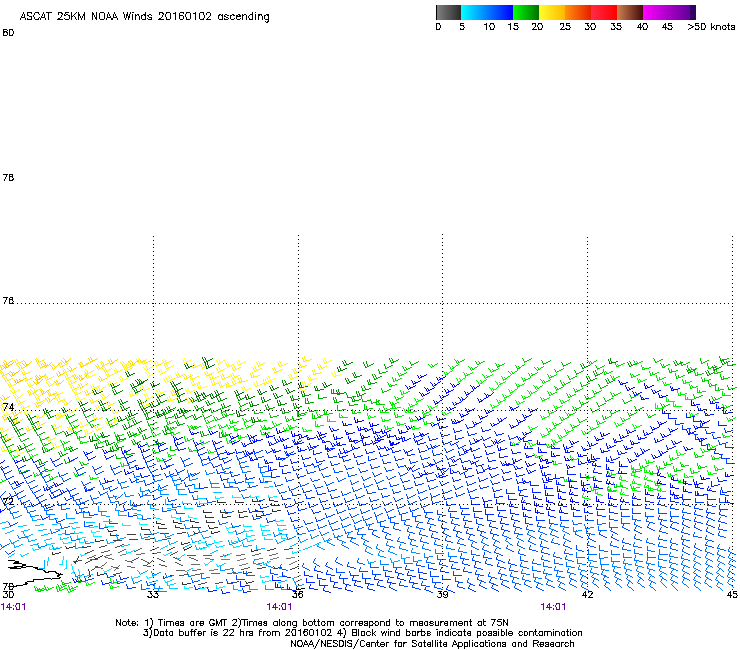Click the black coastline outline on the map
Screen dimensions: 740x650
(x=34, y=574)
